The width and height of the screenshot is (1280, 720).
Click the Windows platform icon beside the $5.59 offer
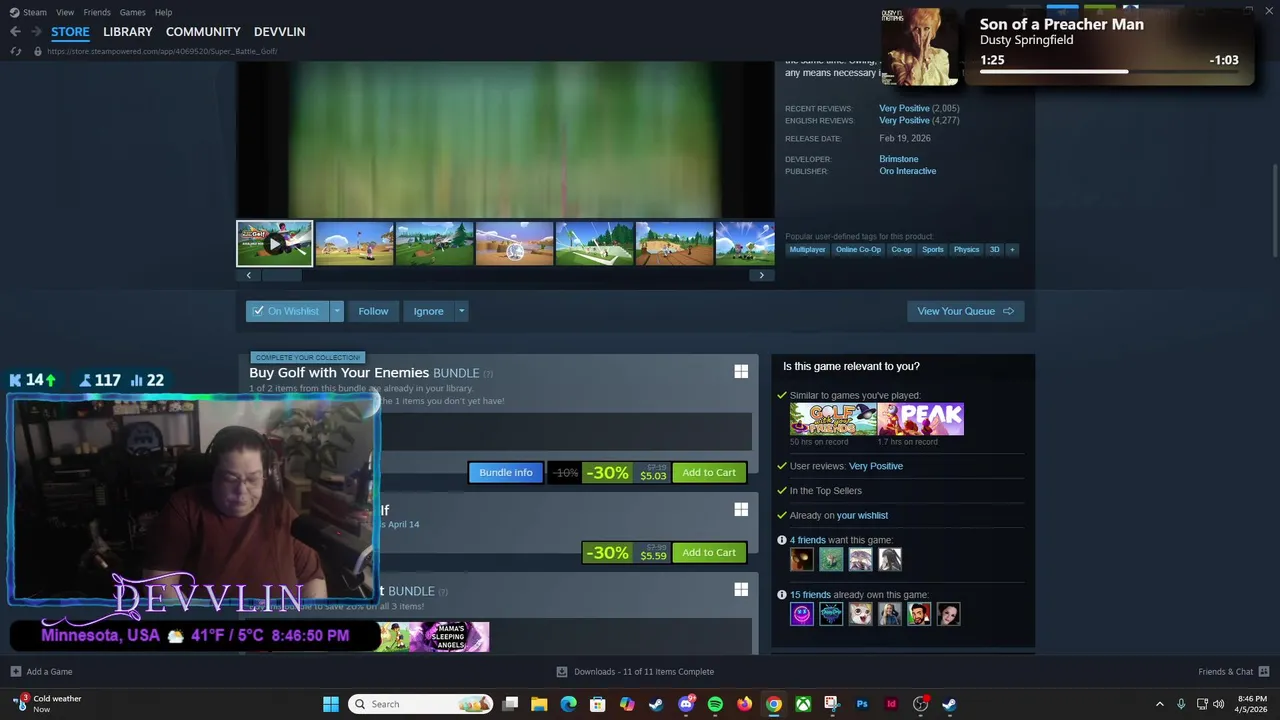click(x=741, y=510)
